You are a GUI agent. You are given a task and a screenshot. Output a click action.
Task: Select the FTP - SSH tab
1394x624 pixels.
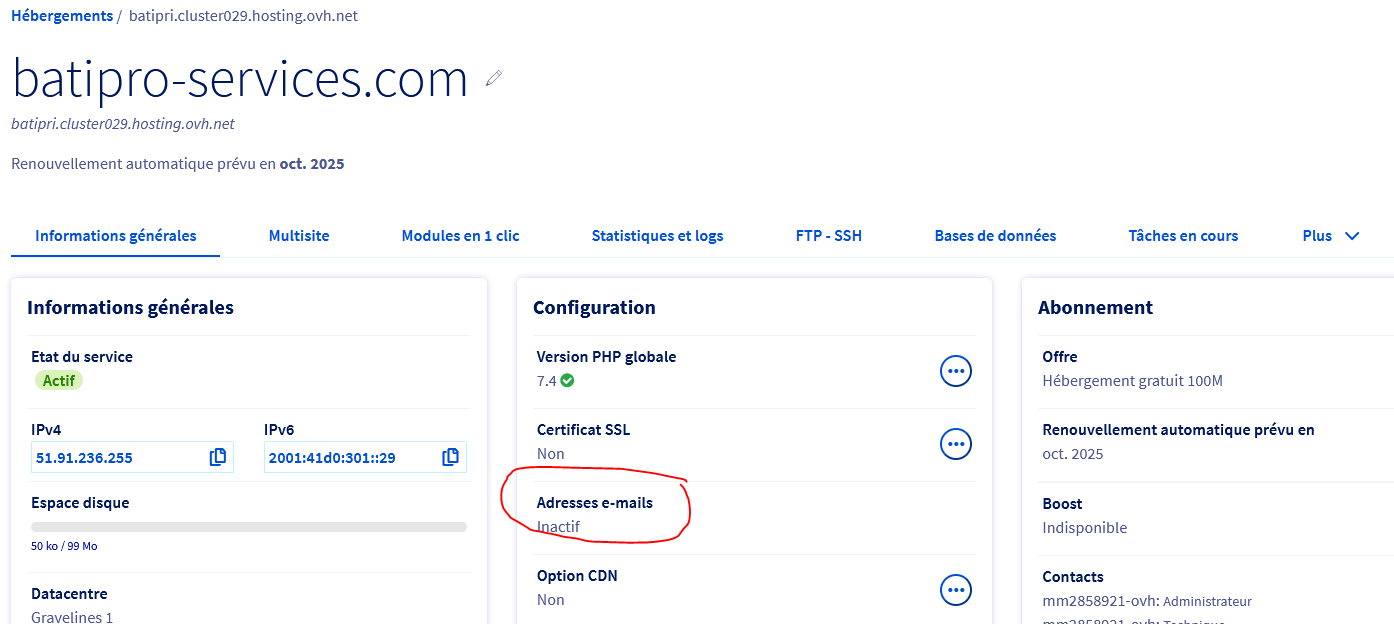(x=829, y=236)
